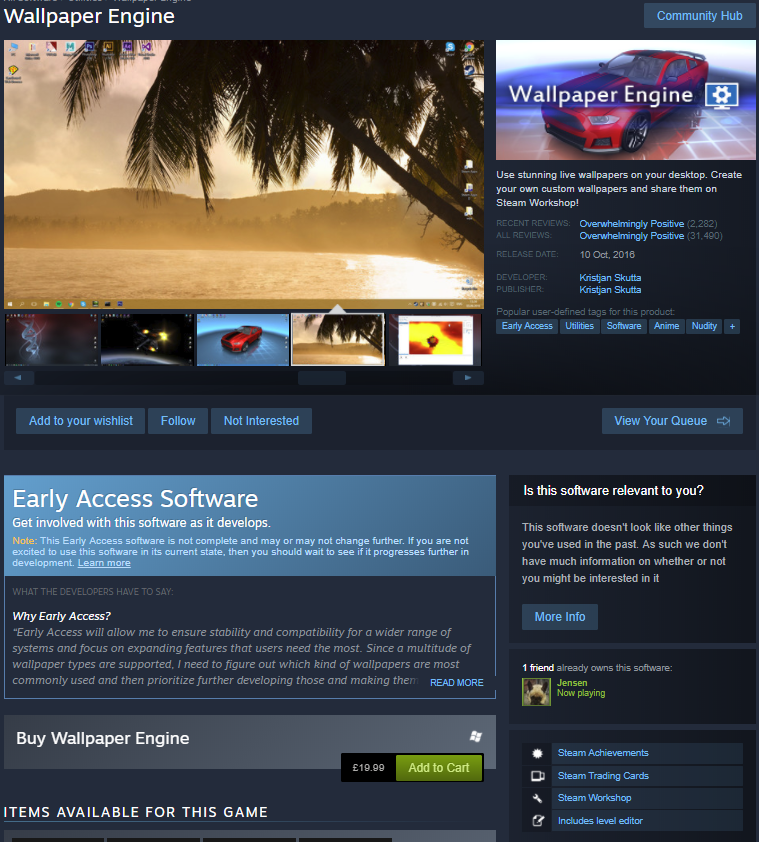
Task: Follow this software
Action: coord(178,420)
